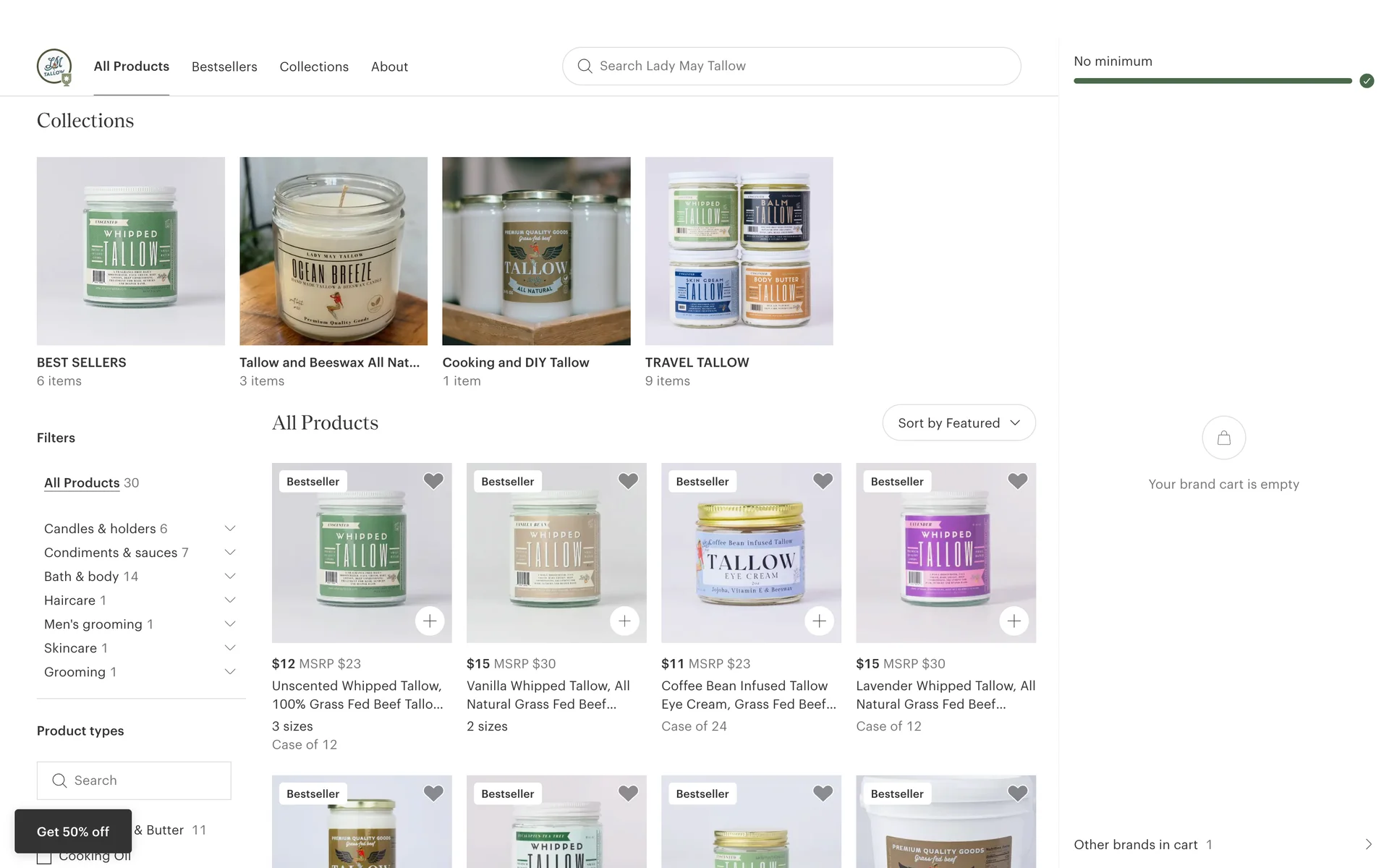
Task: Open the Collections tab
Action: tap(314, 67)
